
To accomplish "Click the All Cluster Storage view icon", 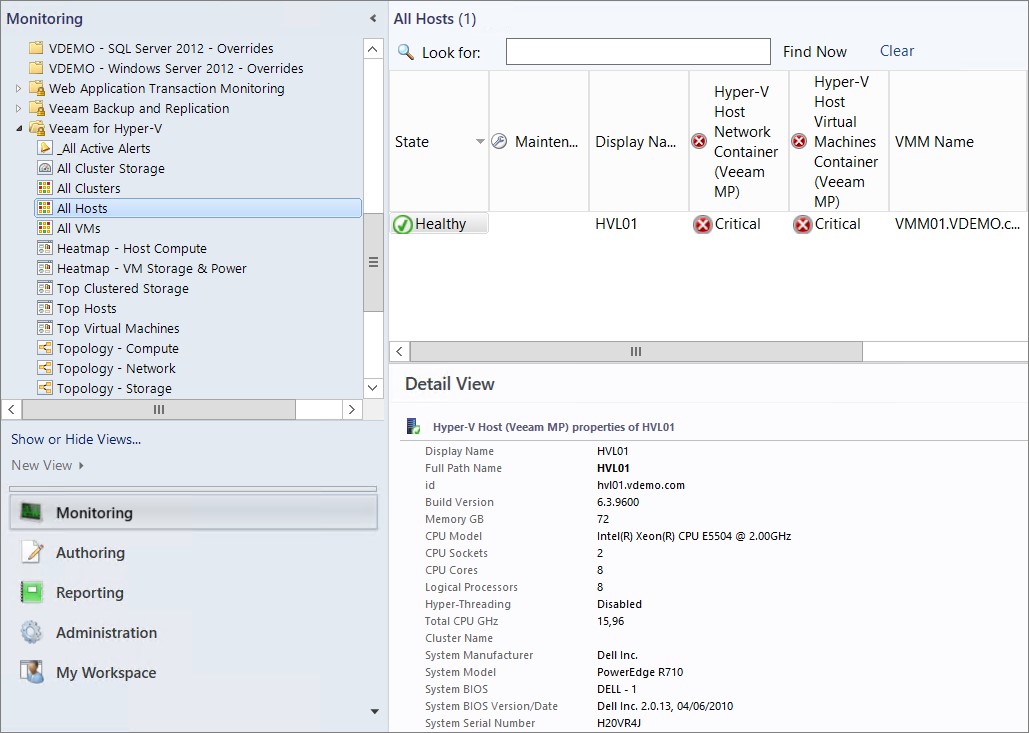I will point(45,168).
